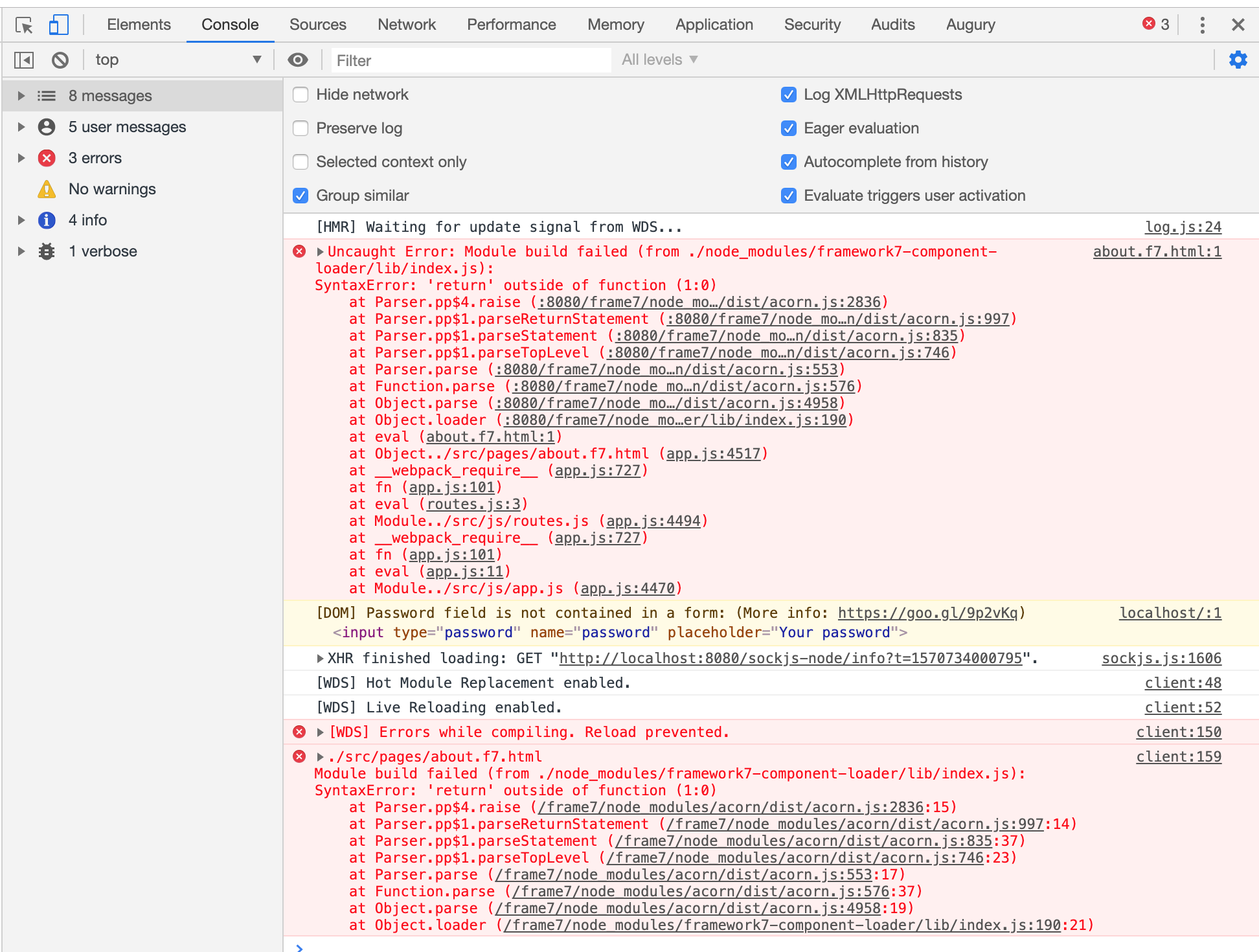Screen dimensions: 1259x952
Task: Click the red error count badge
Action: click(x=1156, y=25)
